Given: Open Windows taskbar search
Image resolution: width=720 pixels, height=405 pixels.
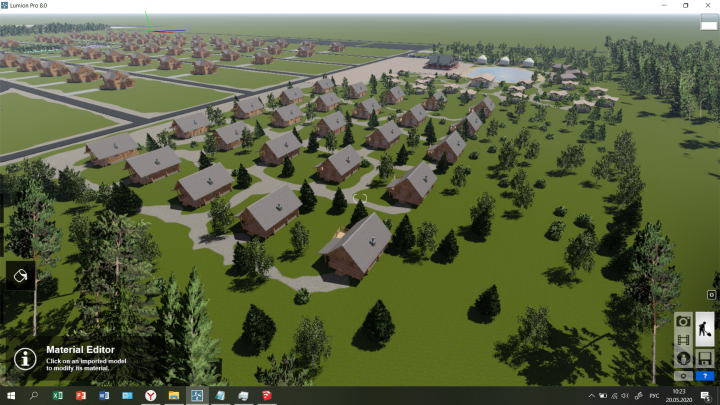Looking at the screenshot, I should pos(34,395).
